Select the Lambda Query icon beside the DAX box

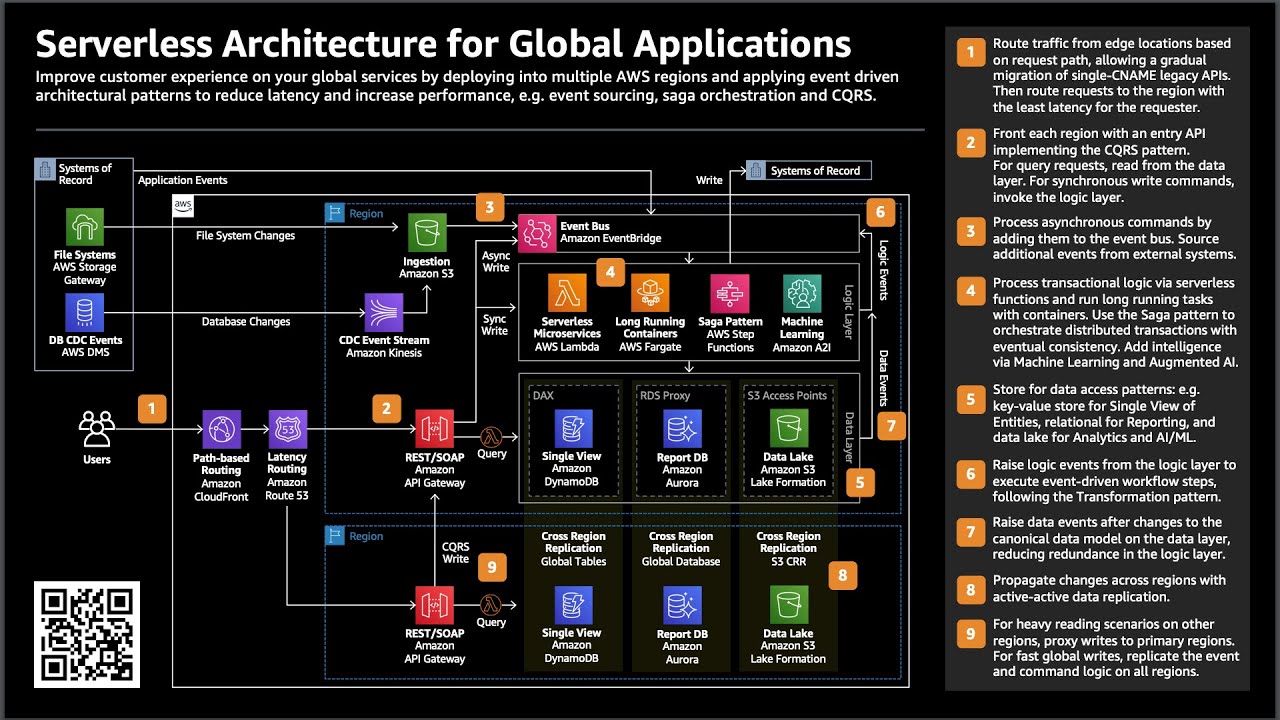point(491,436)
